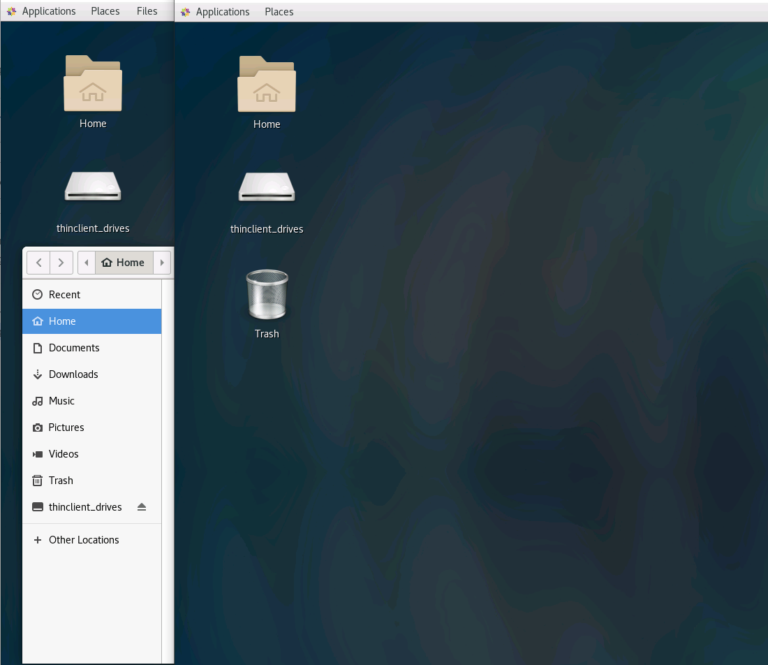The height and width of the screenshot is (665, 768).
Task: Open the Places menu beside Files
Action: point(105,11)
